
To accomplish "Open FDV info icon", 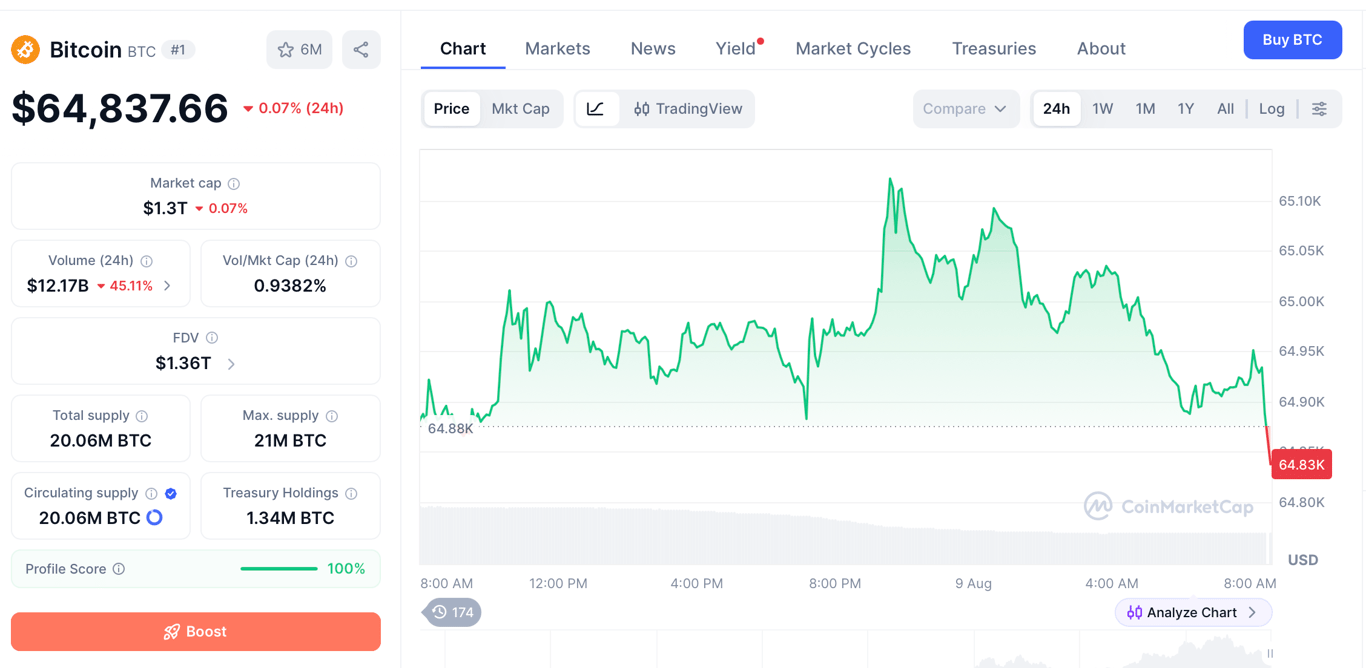I will pyautogui.click(x=212, y=338).
